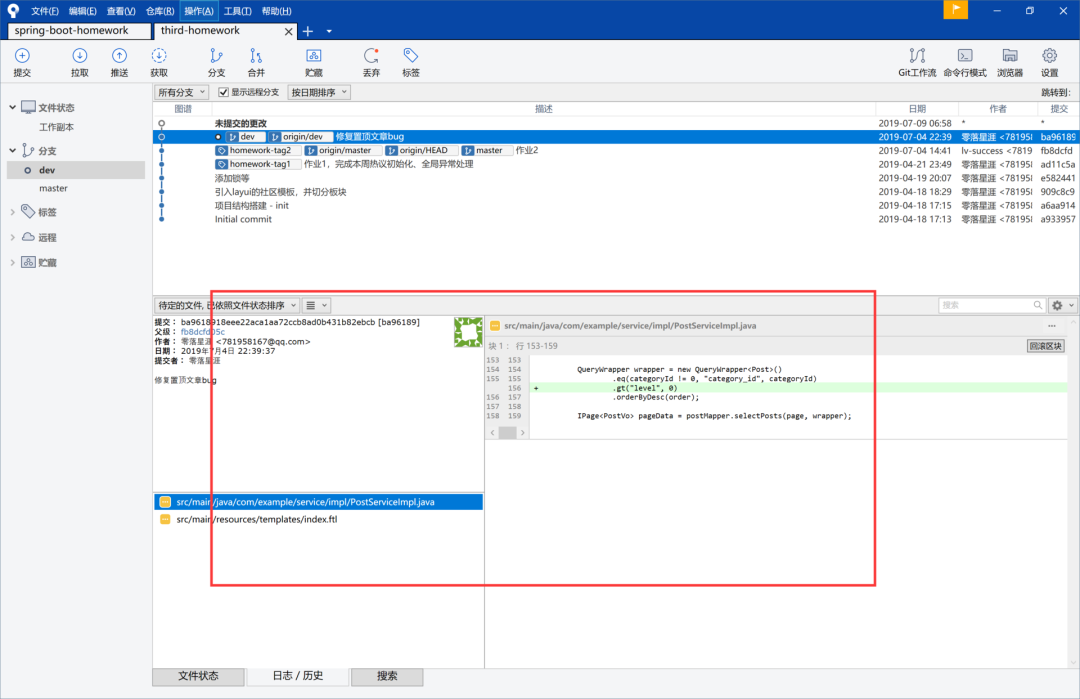The height and width of the screenshot is (699, 1080).
Task: Open Git工作流 (Git Flow)
Action: [917, 62]
